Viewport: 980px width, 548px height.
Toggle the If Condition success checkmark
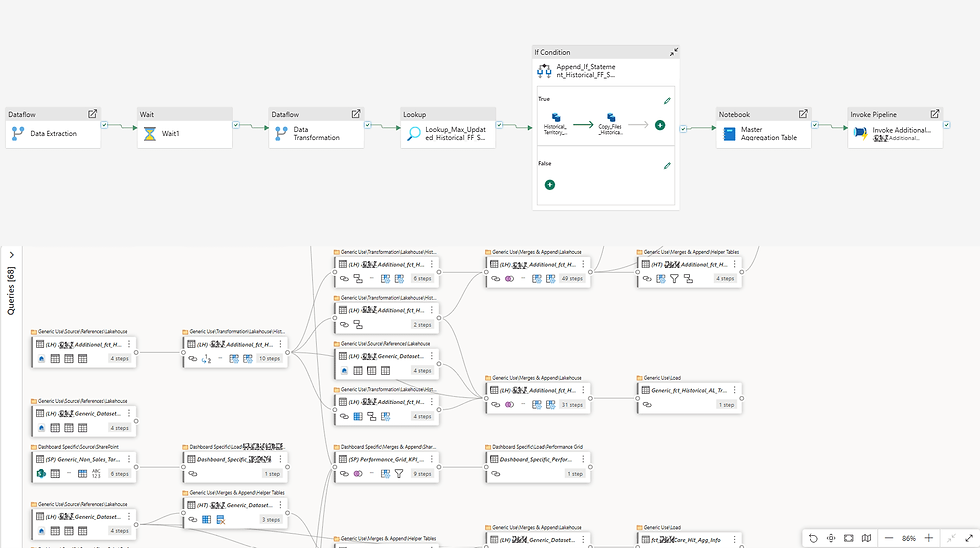pos(683,129)
